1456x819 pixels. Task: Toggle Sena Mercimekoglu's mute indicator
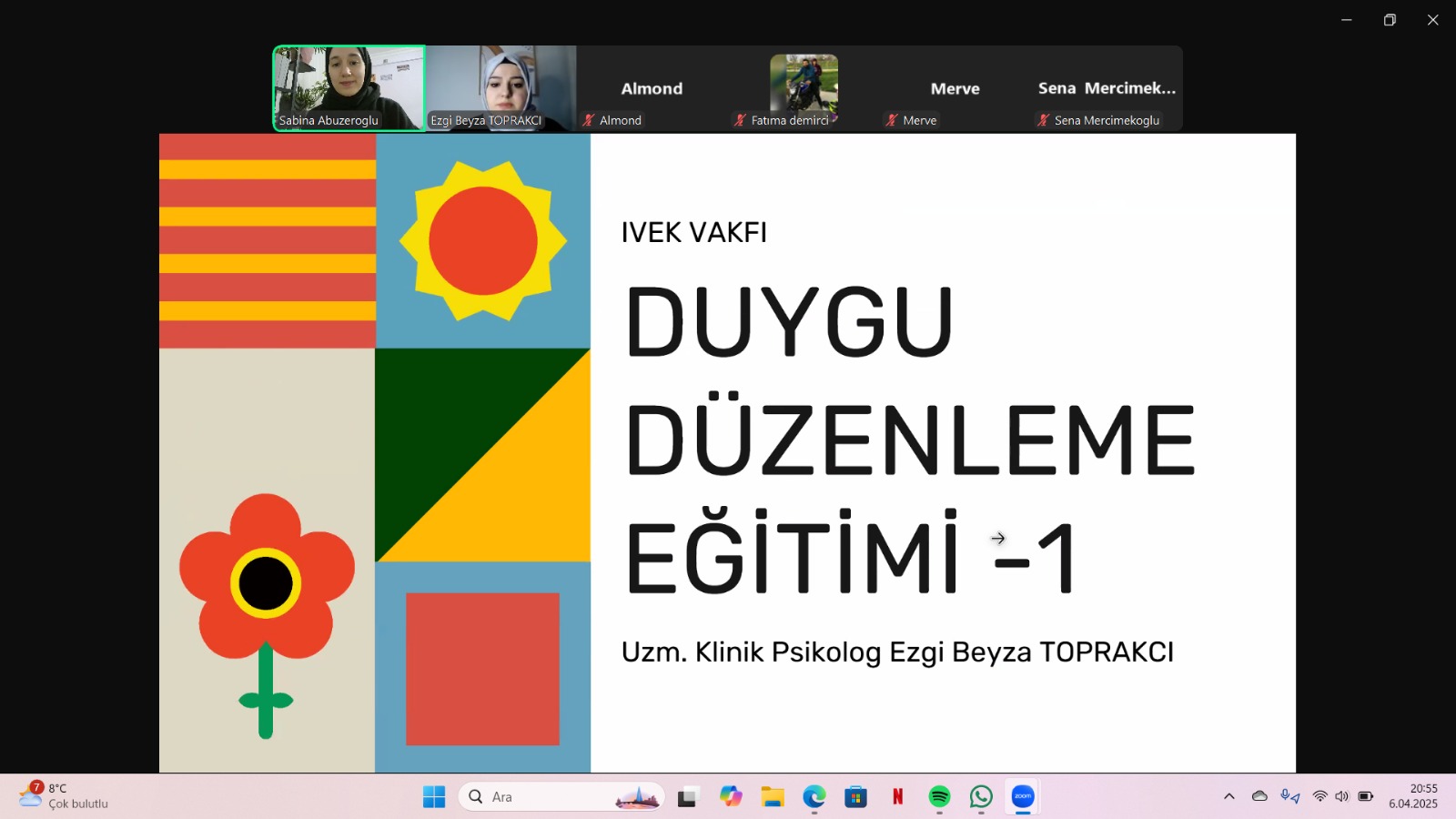pyautogui.click(x=1043, y=119)
